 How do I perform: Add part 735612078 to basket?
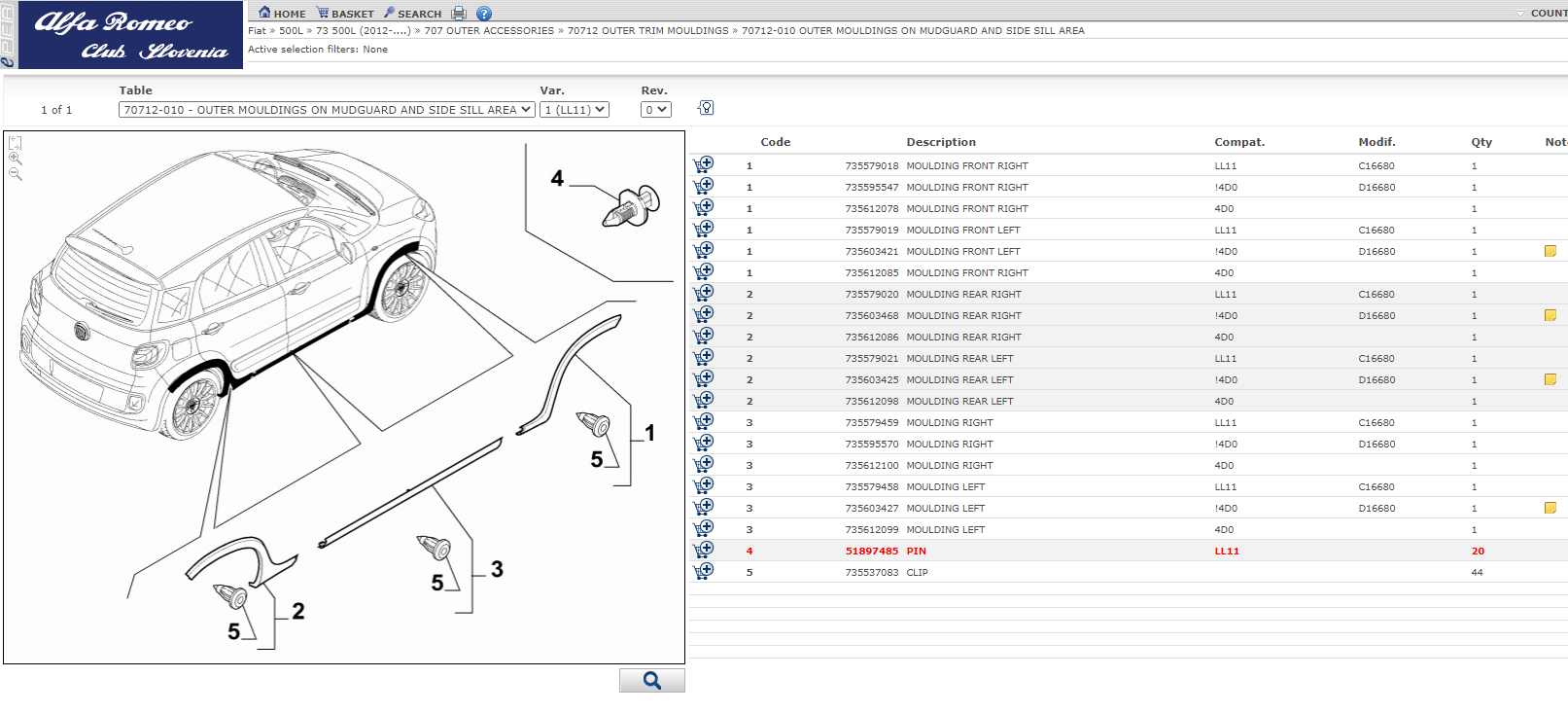[703, 207]
